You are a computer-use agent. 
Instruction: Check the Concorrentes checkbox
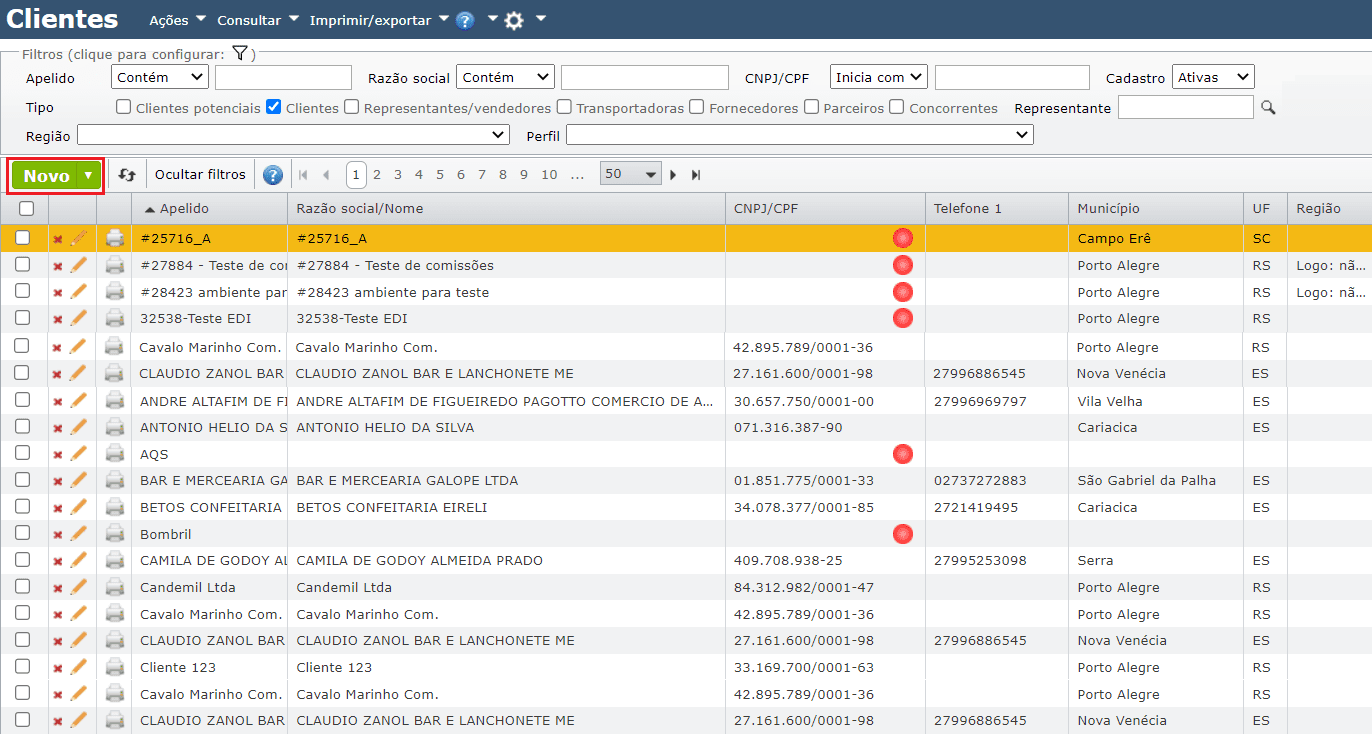(x=897, y=106)
